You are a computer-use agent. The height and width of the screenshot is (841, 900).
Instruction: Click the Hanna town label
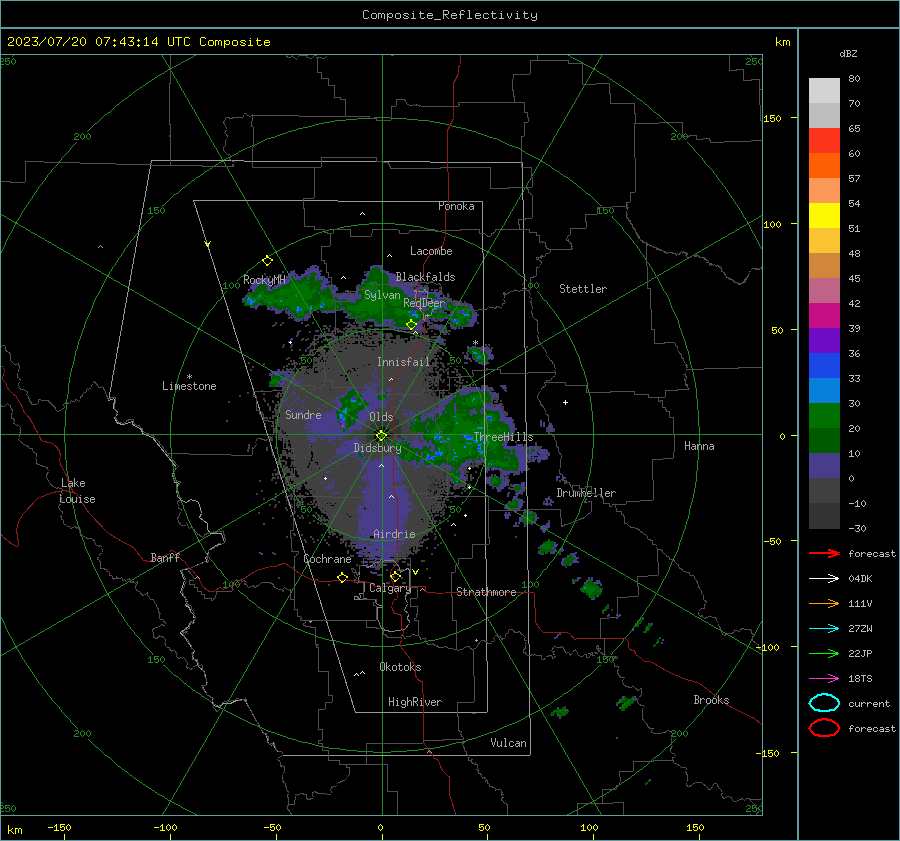(699, 446)
